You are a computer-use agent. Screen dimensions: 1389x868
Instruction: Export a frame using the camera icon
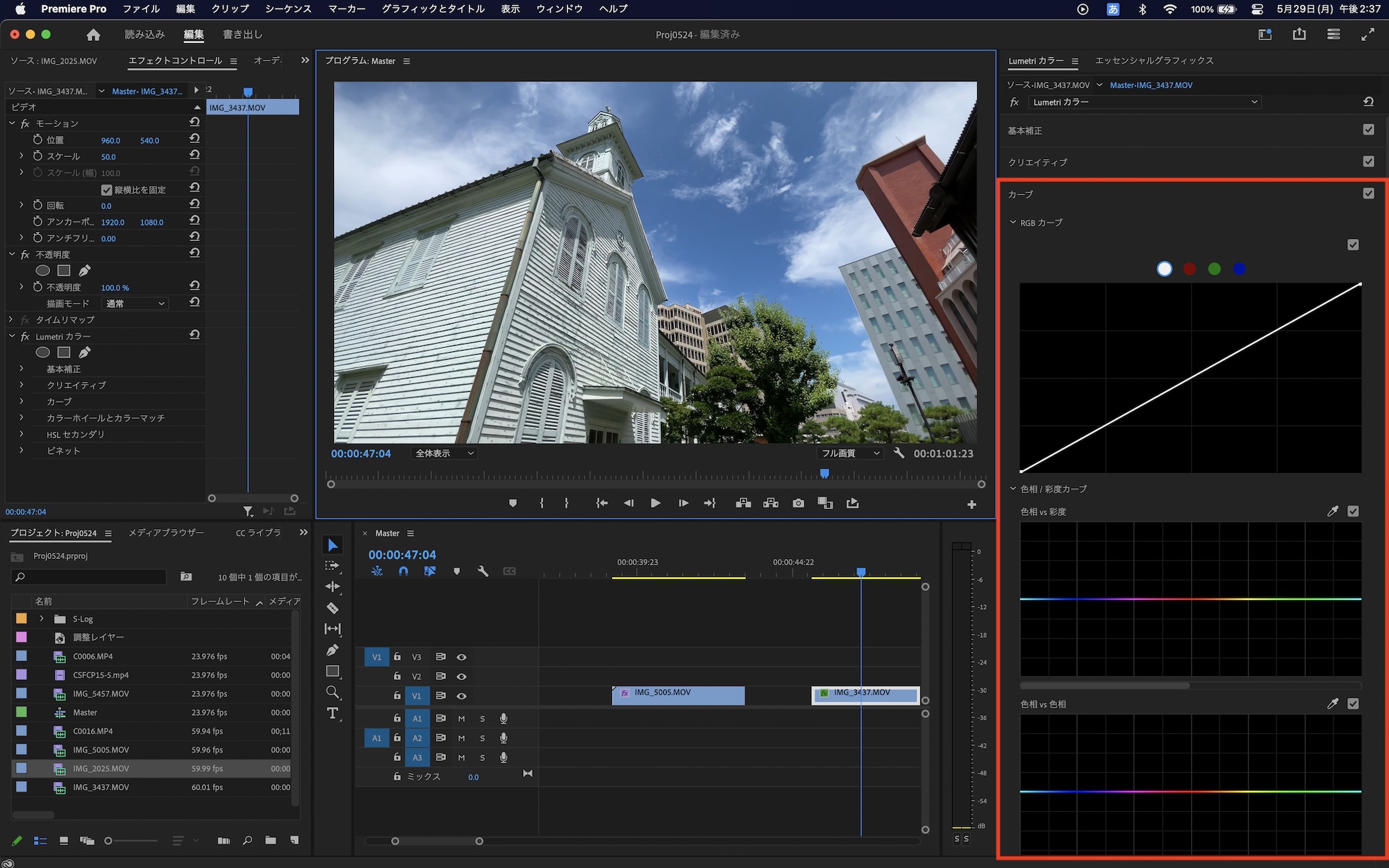coord(798,503)
